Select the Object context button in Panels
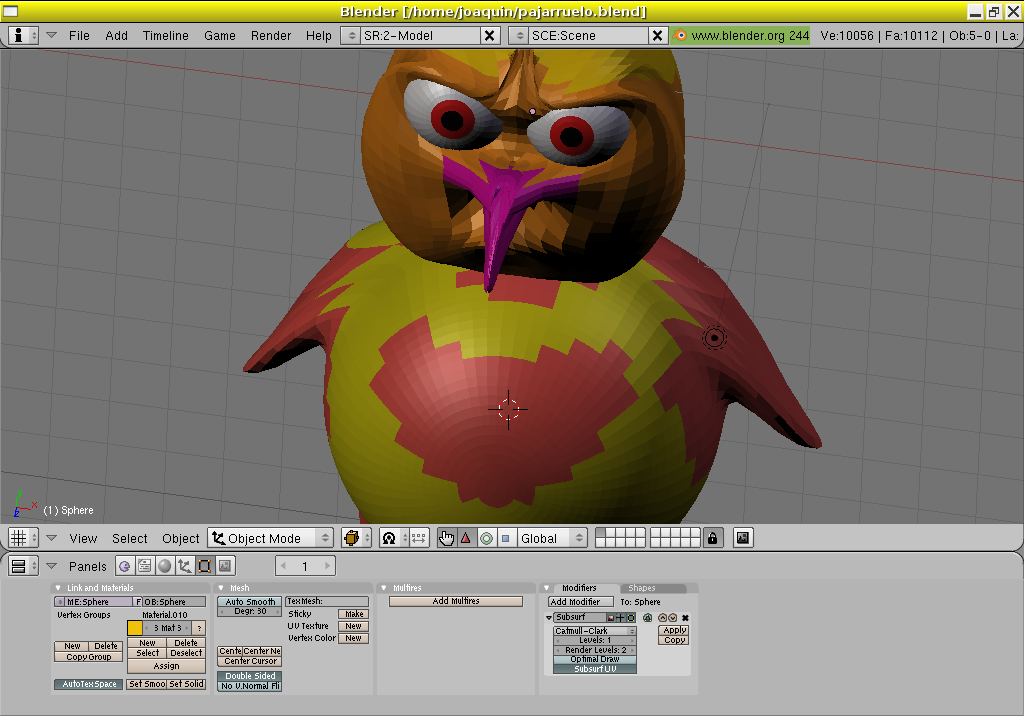The height and width of the screenshot is (716, 1024). coord(185,566)
